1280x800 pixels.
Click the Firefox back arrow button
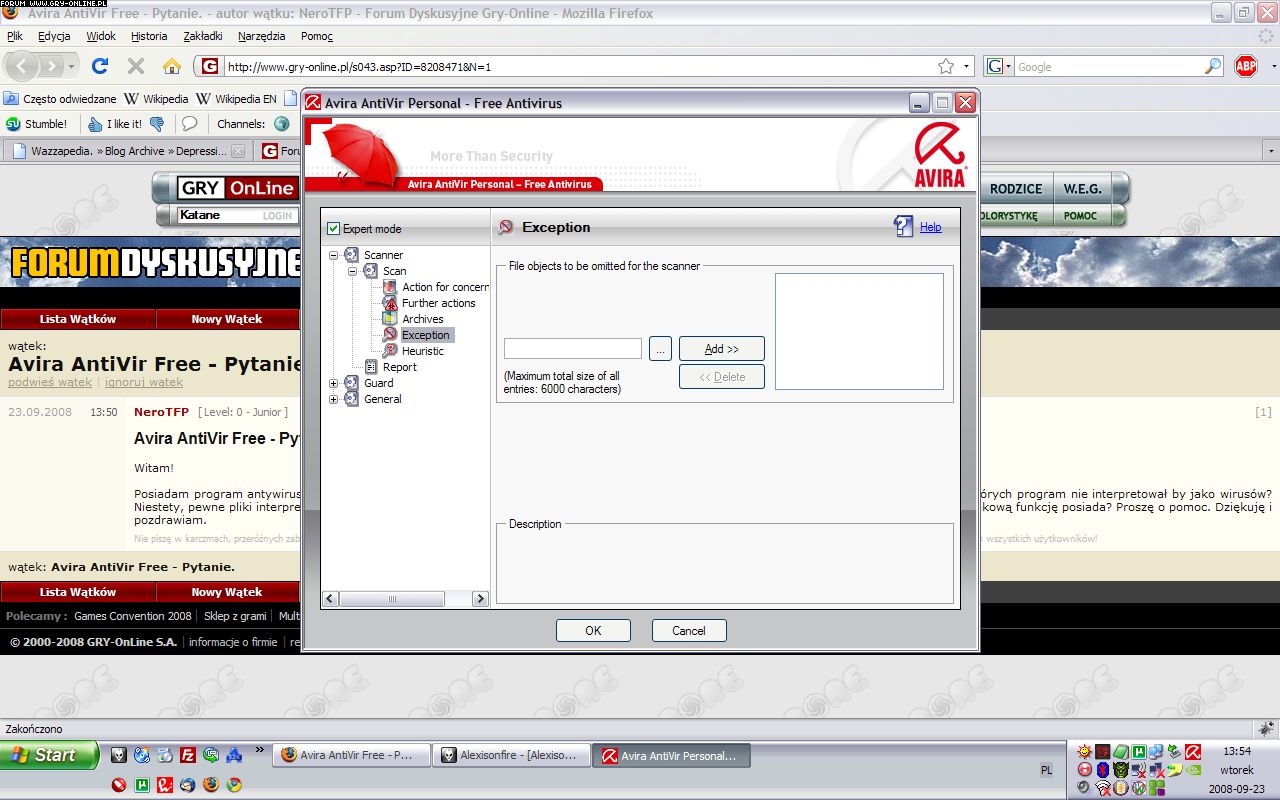[22, 67]
